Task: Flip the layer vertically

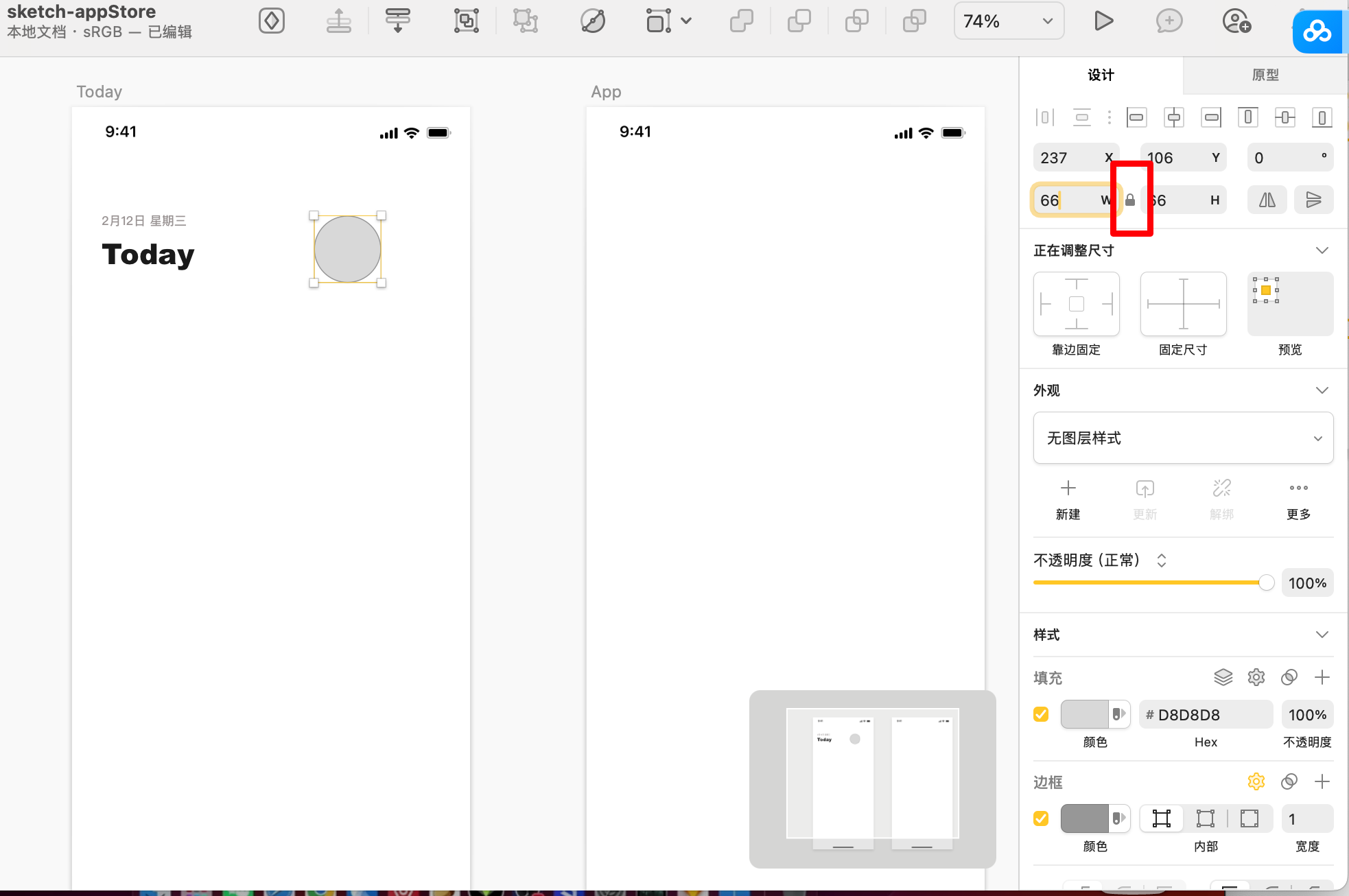Action: (x=1314, y=200)
